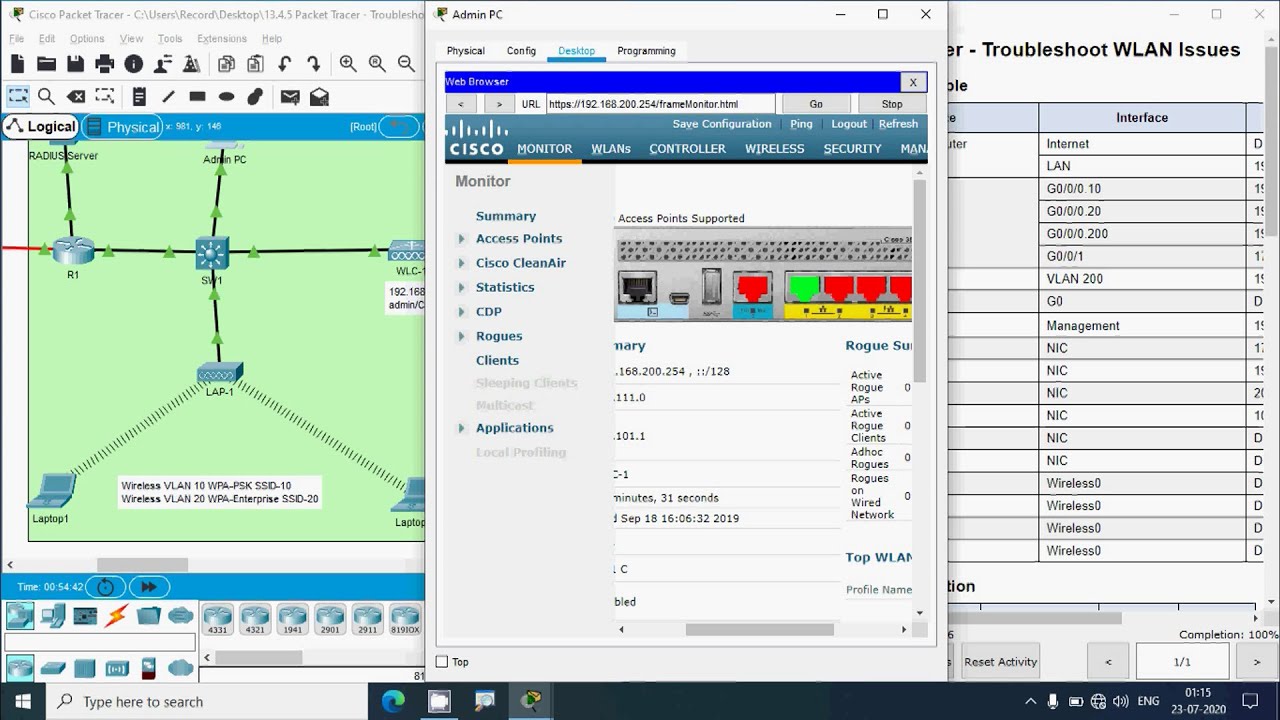
Task: Zoom in on the workspace
Action: pos(348,64)
